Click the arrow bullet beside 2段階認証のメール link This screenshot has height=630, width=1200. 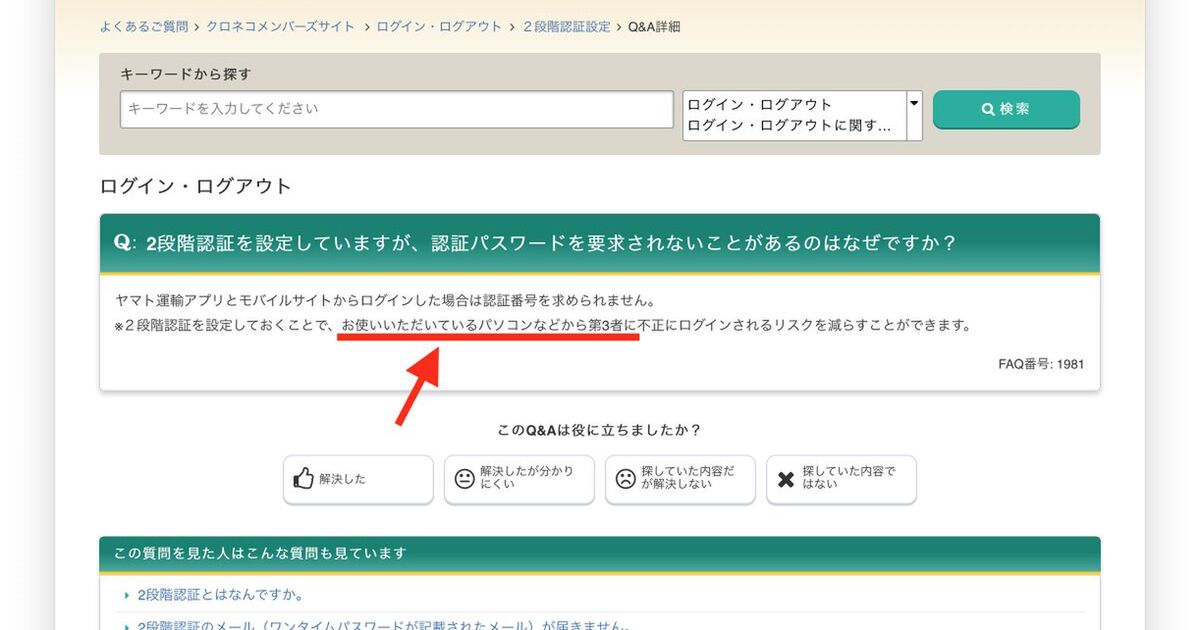point(127,626)
